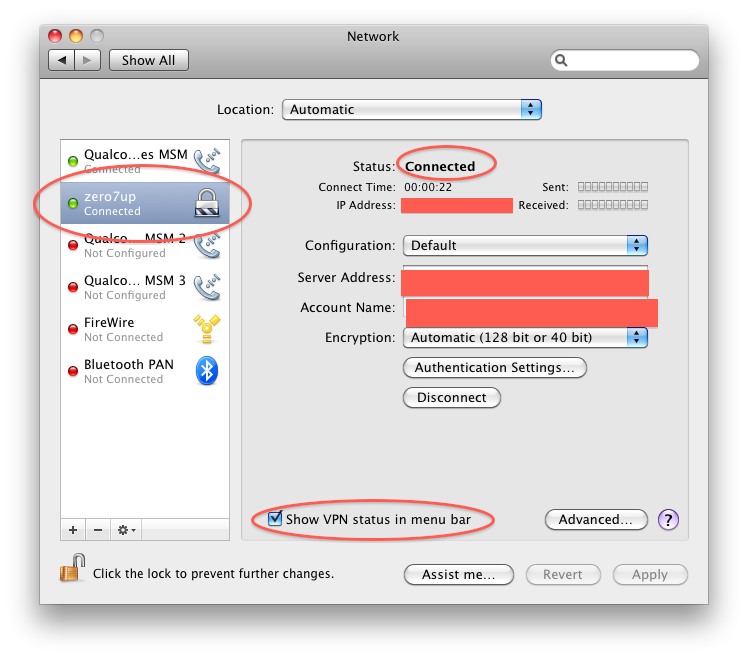
Task: Click the Network window title
Action: [x=373, y=36]
